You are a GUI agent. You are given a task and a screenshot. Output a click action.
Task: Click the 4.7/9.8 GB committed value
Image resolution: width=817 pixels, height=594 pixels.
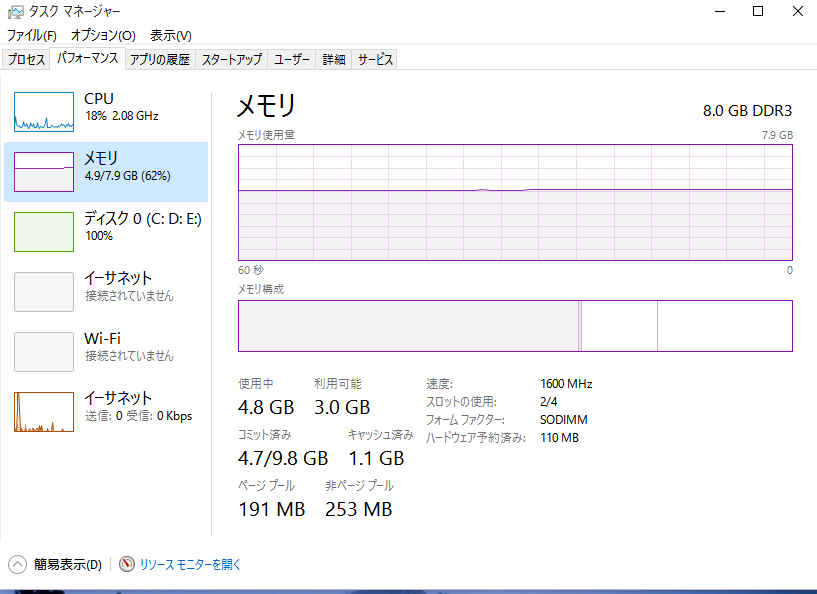[x=283, y=458]
